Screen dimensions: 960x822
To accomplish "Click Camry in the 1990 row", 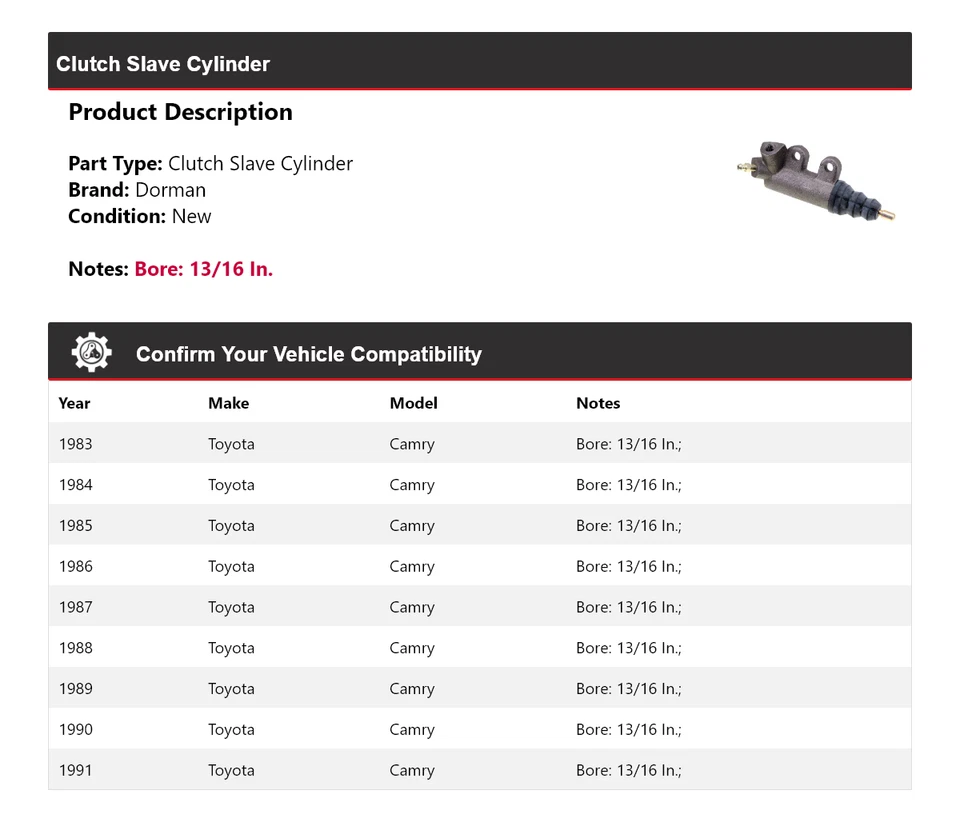I will (412, 730).
